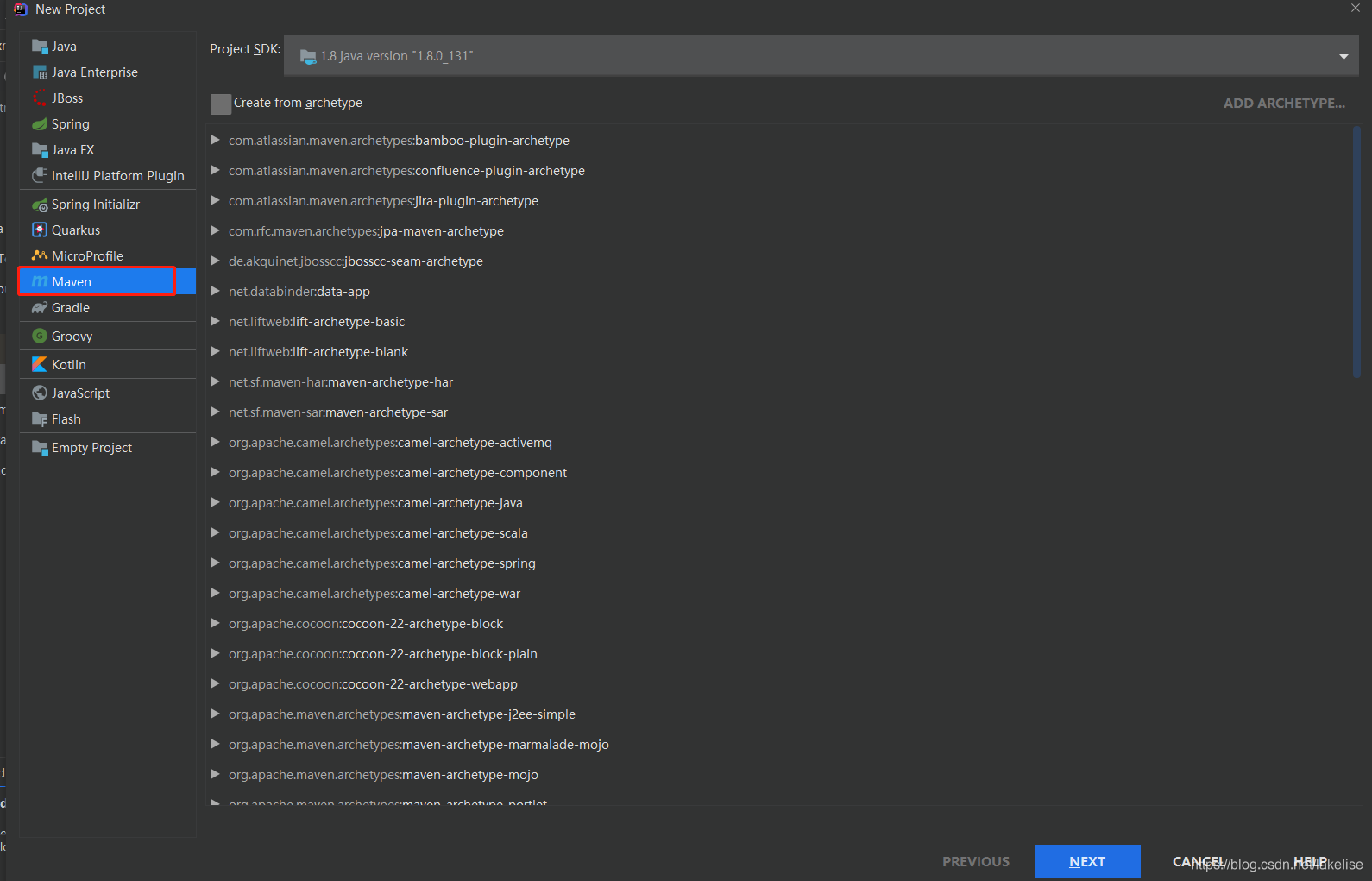The height and width of the screenshot is (881, 1372).
Task: Expand bamboo-plugin-archetype entry
Action: pos(216,141)
